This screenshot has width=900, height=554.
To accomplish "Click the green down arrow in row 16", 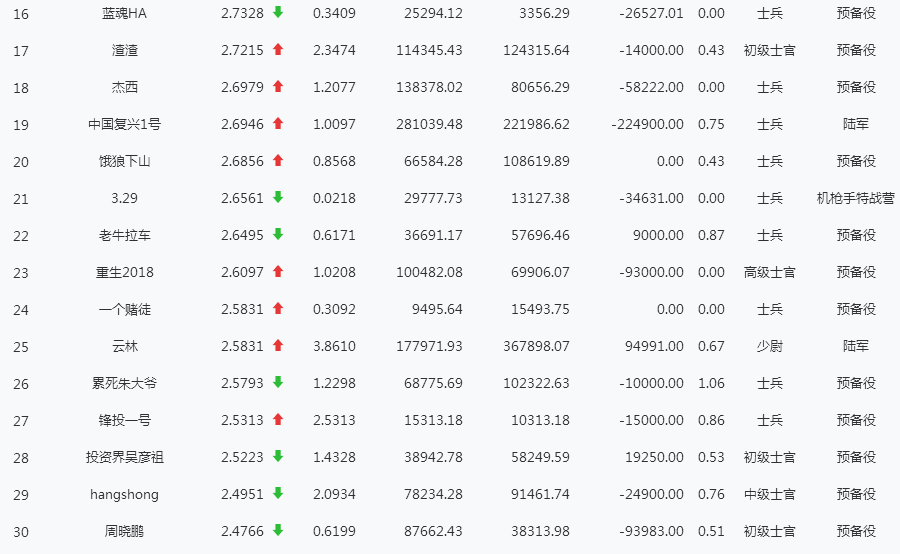I will tap(278, 12).
